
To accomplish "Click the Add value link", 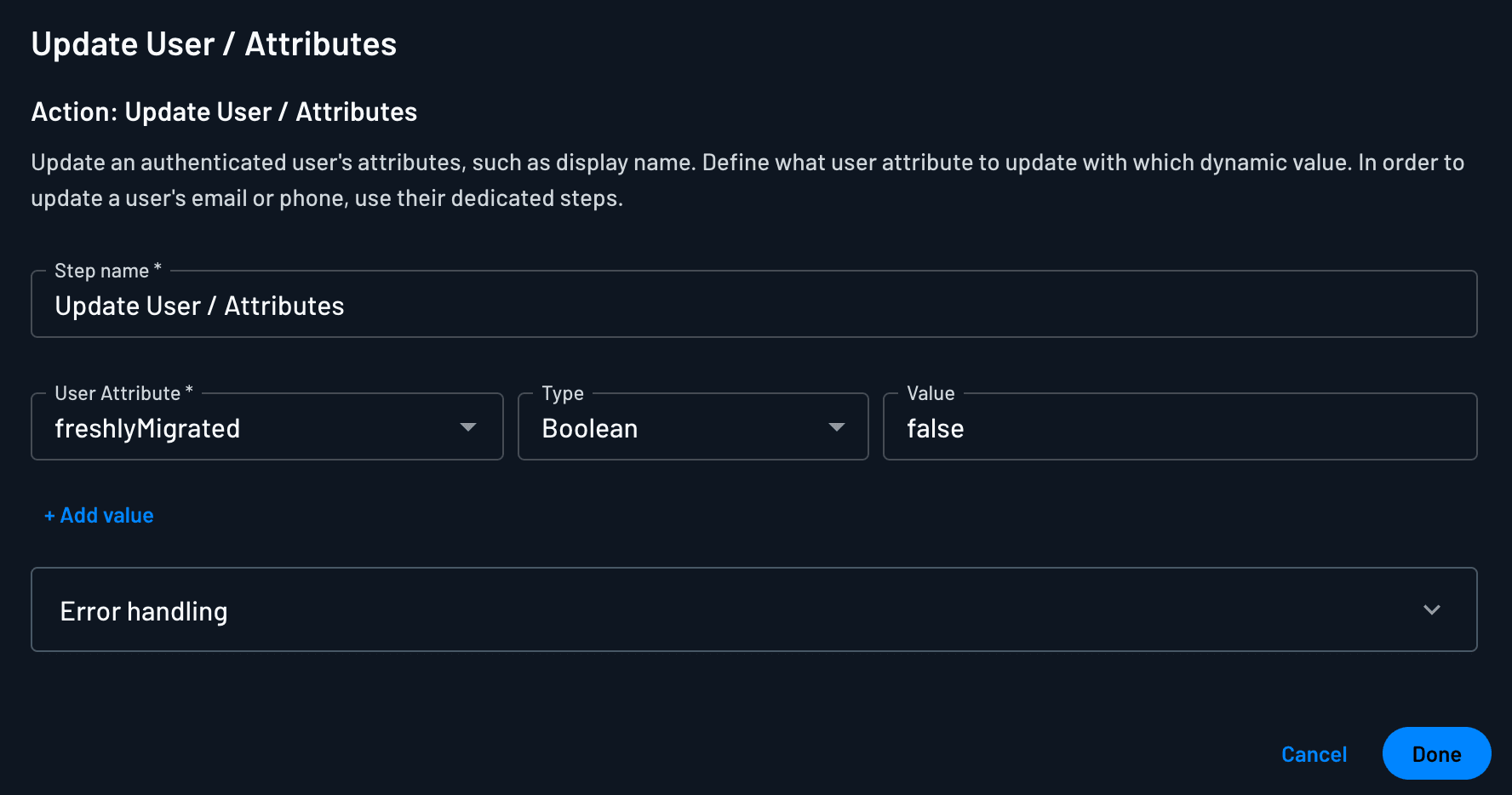I will (98, 515).
